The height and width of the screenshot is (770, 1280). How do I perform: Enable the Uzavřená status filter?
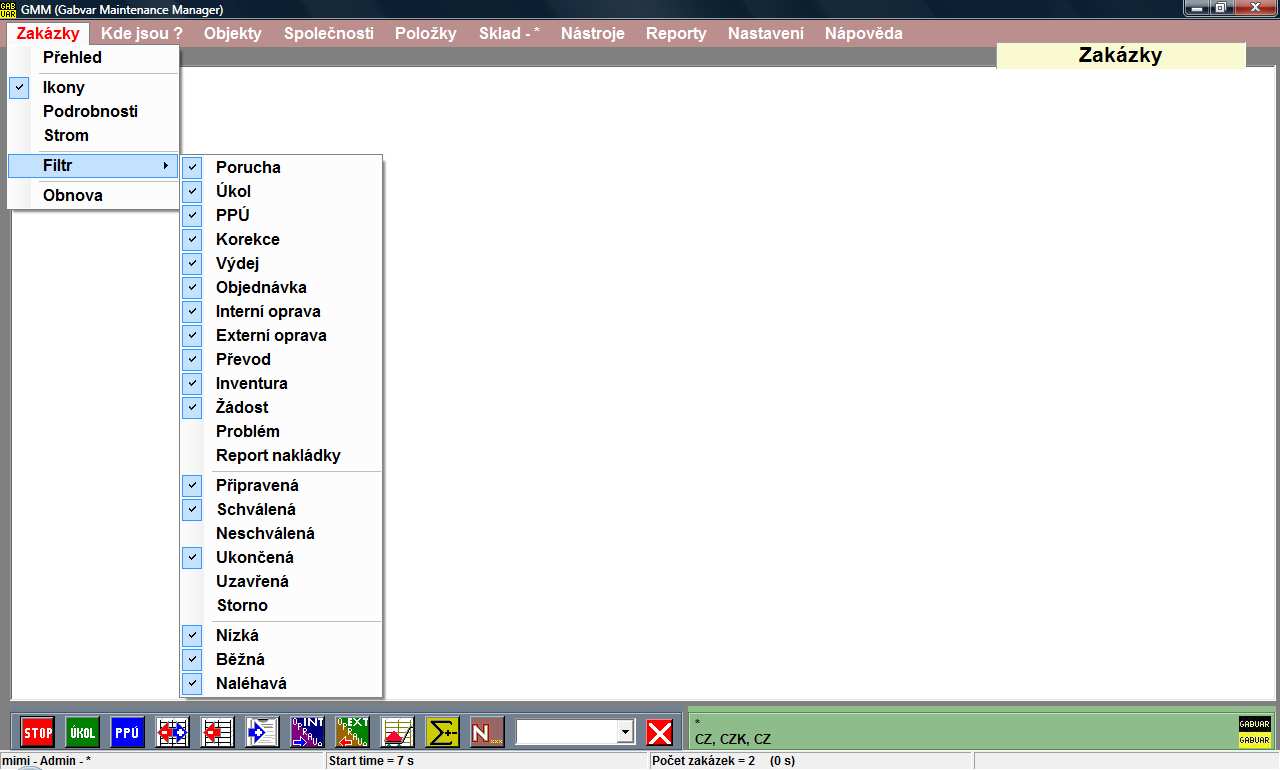tap(282, 581)
